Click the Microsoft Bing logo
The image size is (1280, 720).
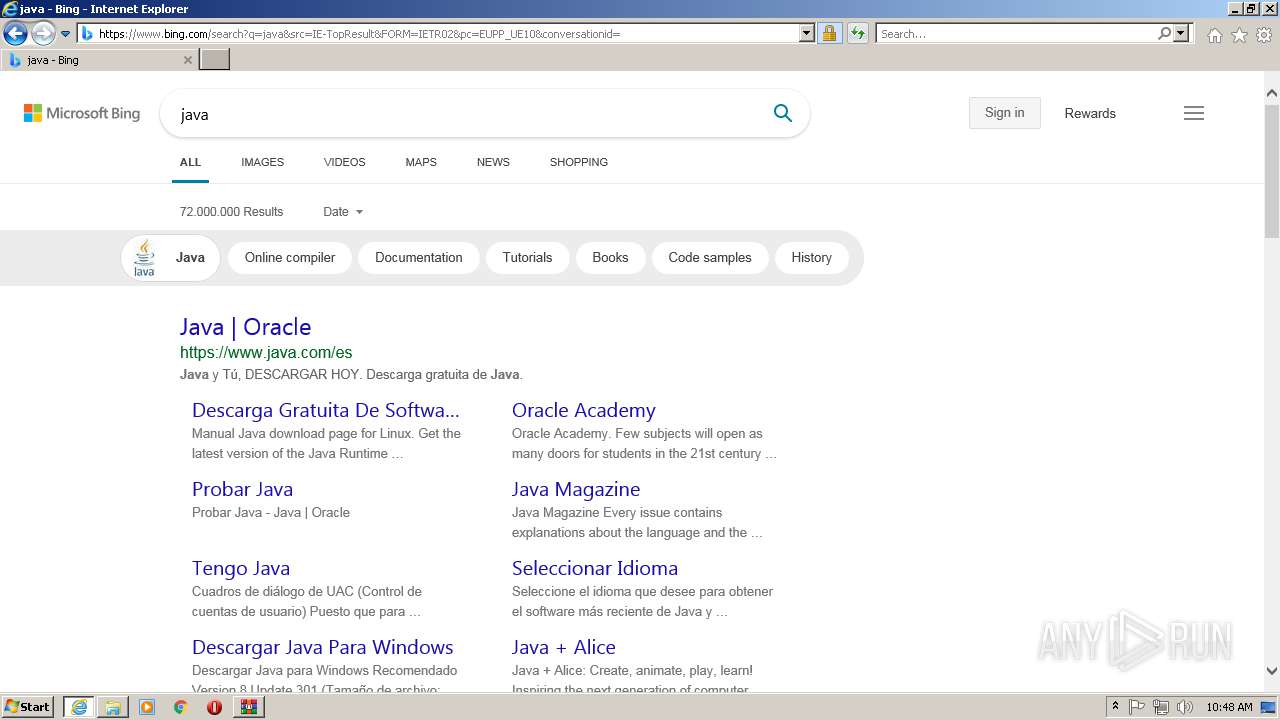point(82,113)
